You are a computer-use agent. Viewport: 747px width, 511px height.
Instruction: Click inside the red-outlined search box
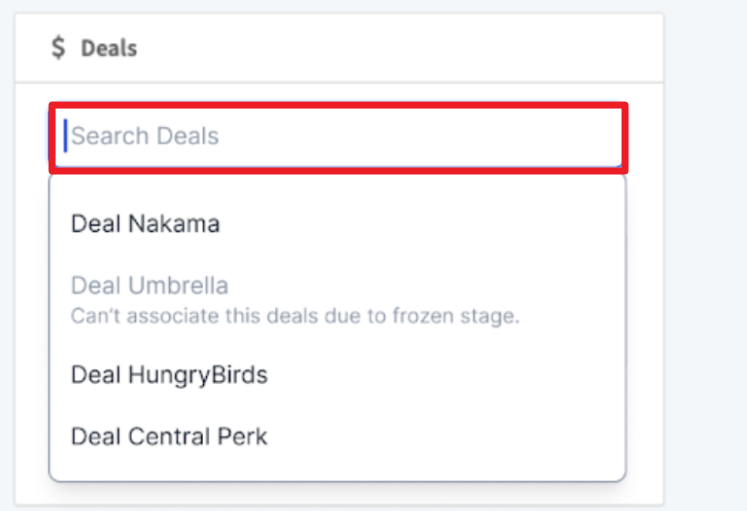(x=338, y=137)
